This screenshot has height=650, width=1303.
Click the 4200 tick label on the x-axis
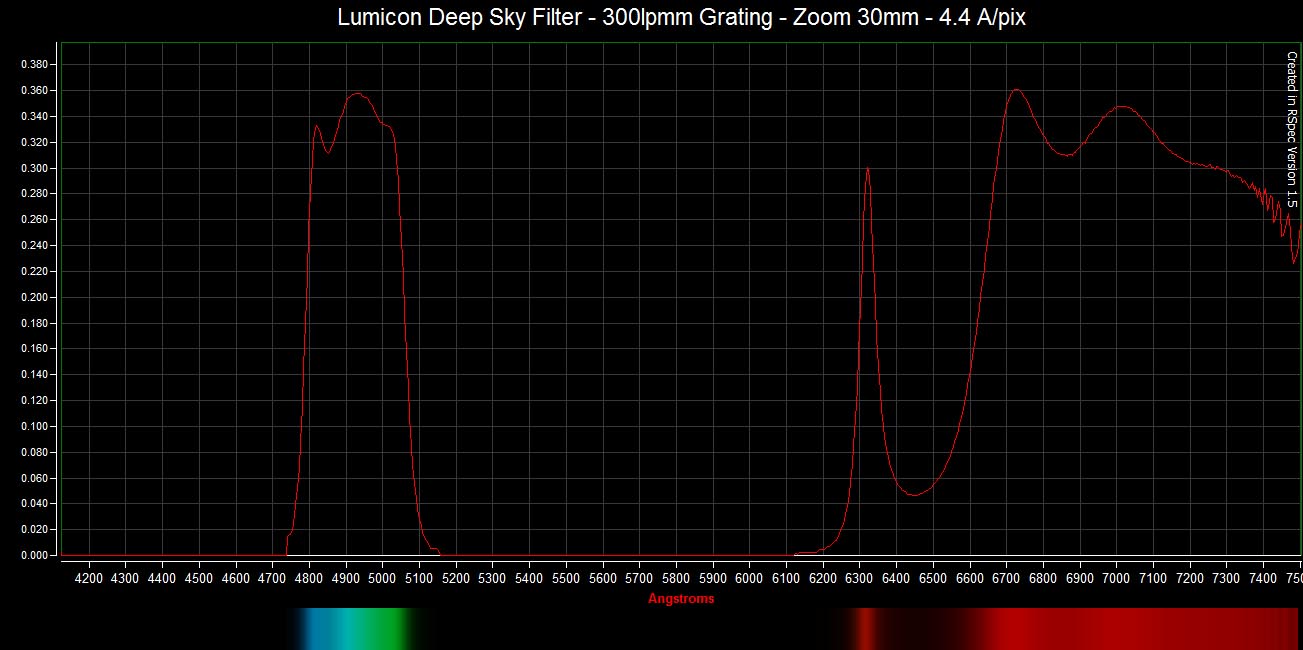click(89, 578)
